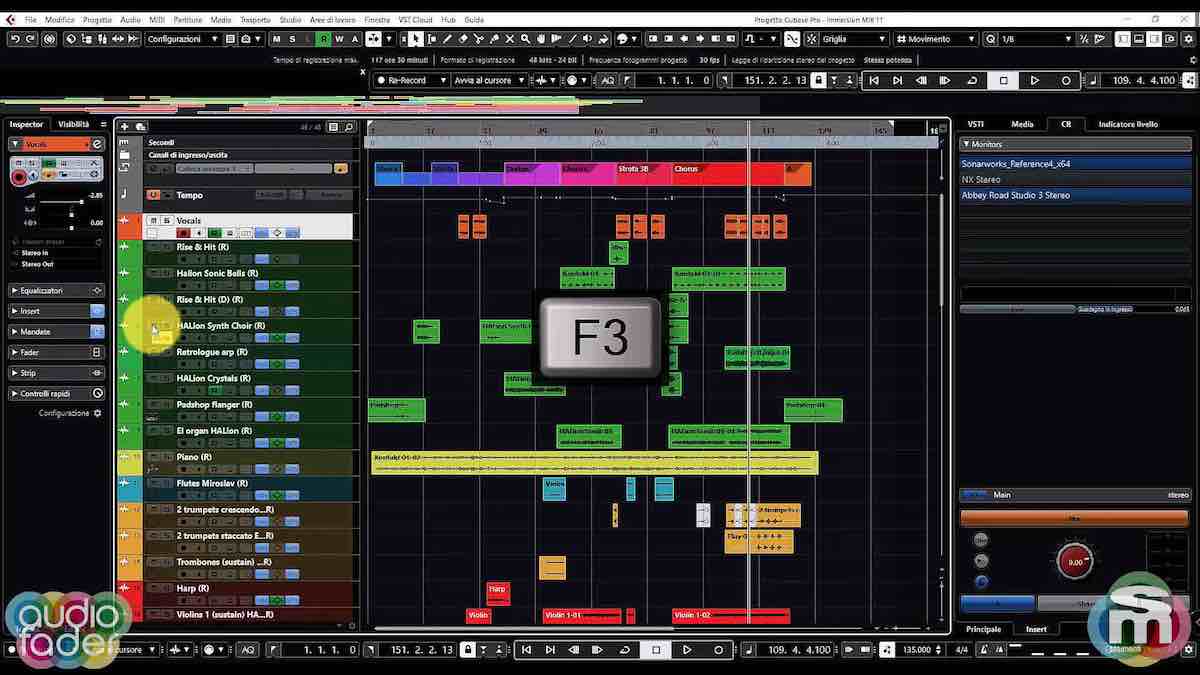Select the Zoom magnifying glass tool
This screenshot has width=1200, height=675.
click(524, 38)
